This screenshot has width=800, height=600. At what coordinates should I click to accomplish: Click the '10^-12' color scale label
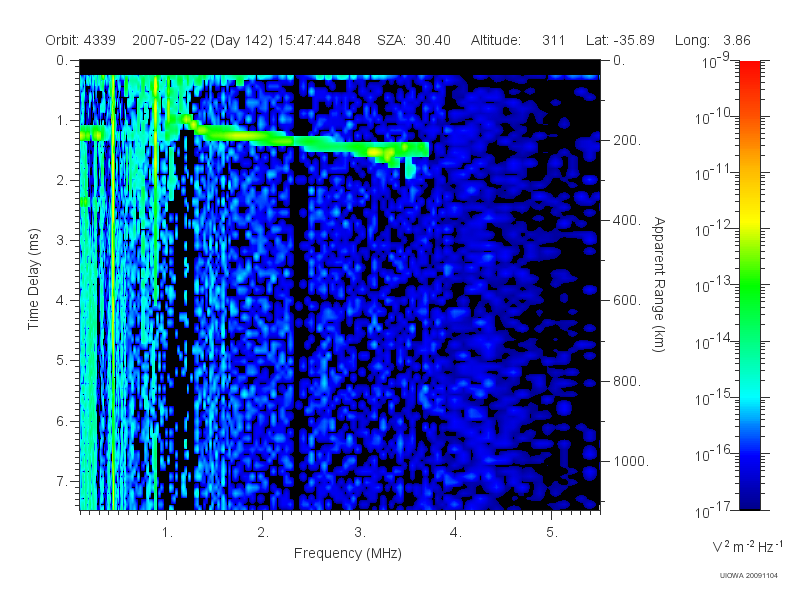pos(715,229)
